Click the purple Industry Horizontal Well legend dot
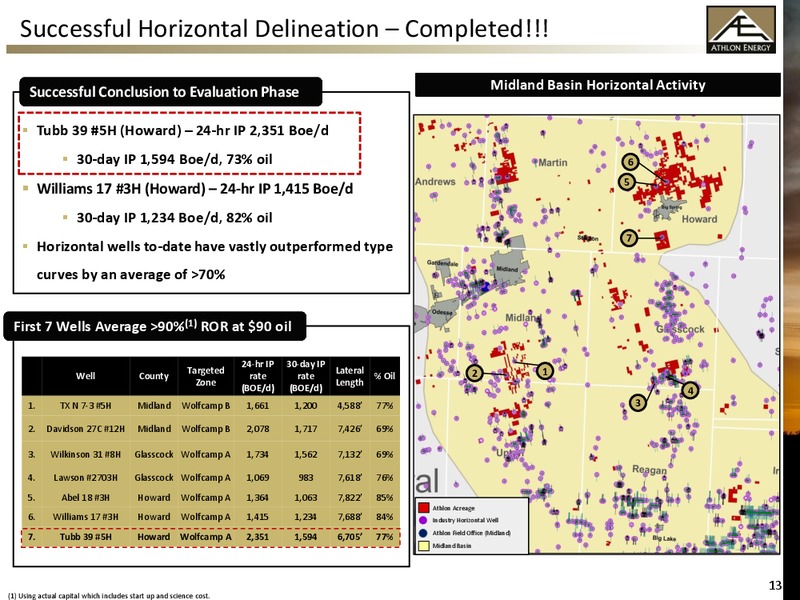Image resolution: width=800 pixels, height=600 pixels. pos(423,520)
